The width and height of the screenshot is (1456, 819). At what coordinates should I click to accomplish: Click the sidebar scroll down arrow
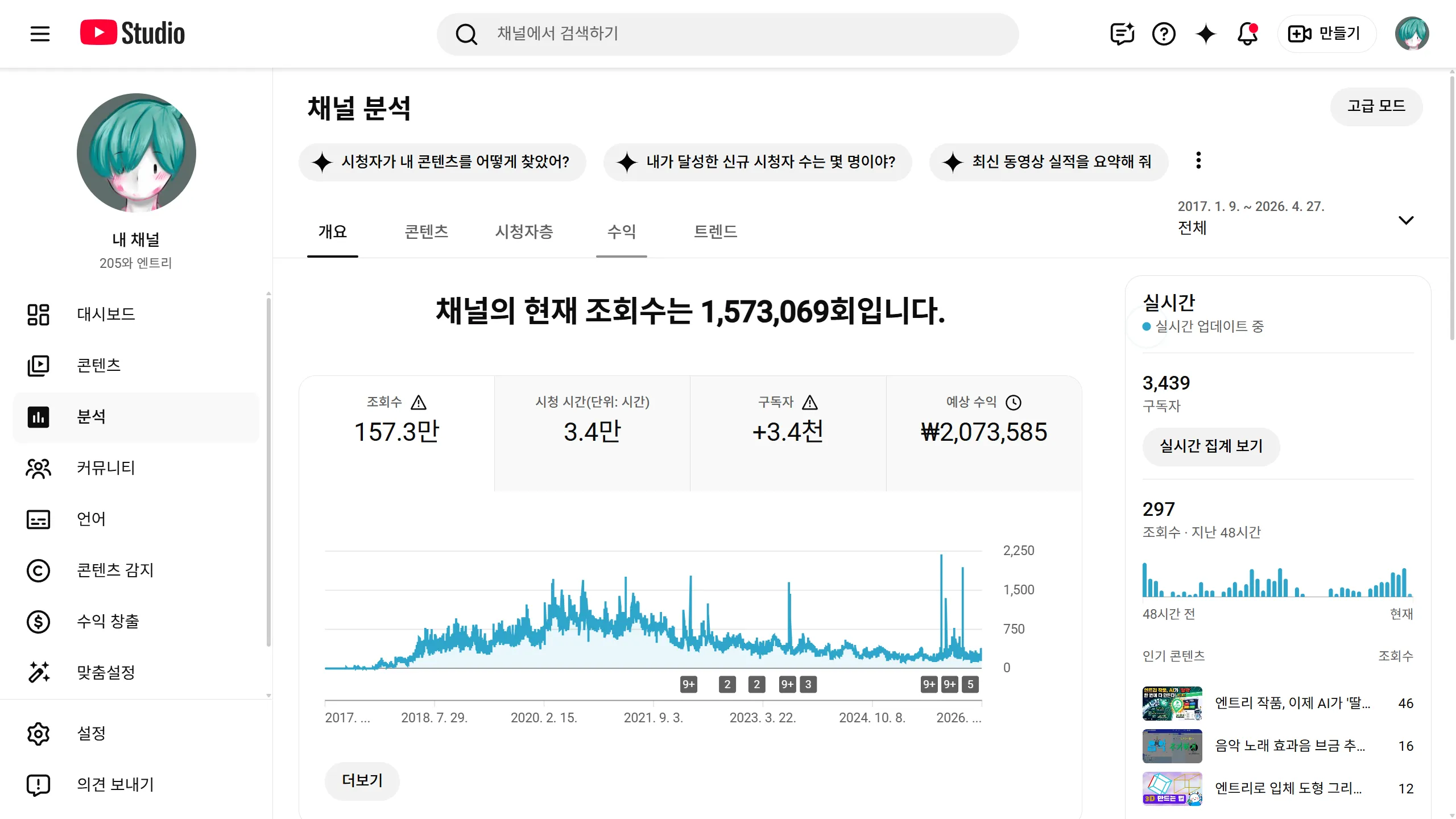tap(268, 696)
